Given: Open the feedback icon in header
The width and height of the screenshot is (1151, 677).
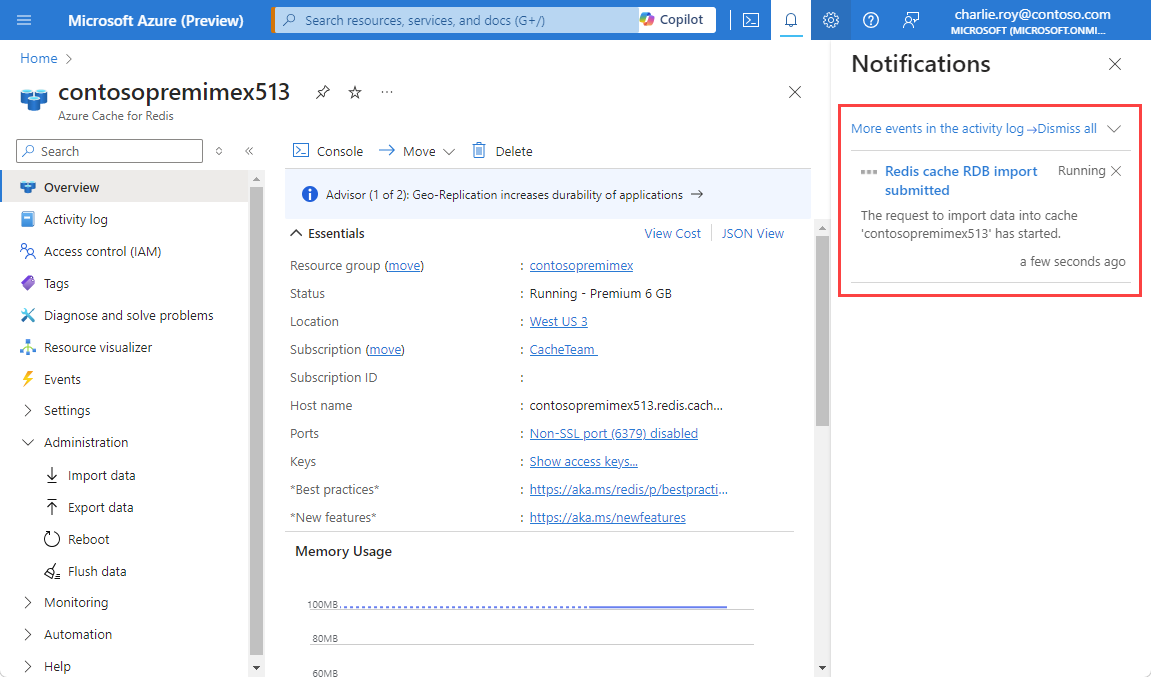Looking at the screenshot, I should [911, 20].
